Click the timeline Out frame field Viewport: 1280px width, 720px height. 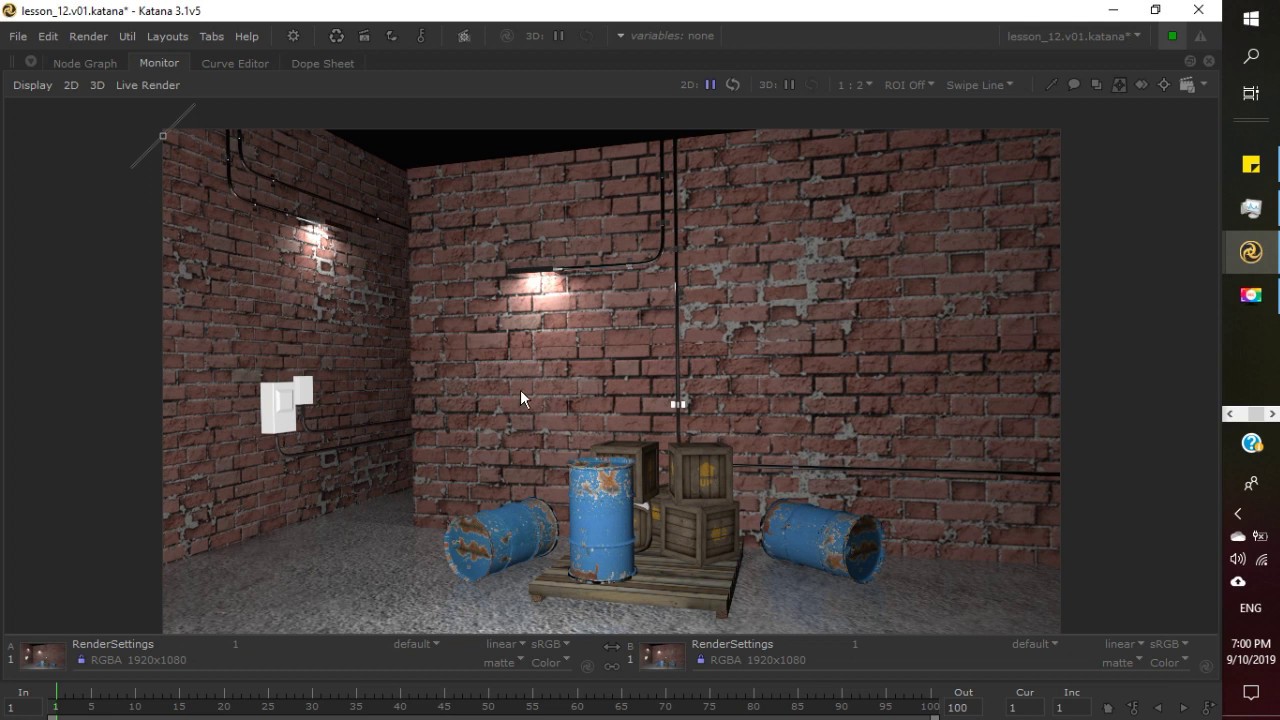pyautogui.click(x=964, y=708)
